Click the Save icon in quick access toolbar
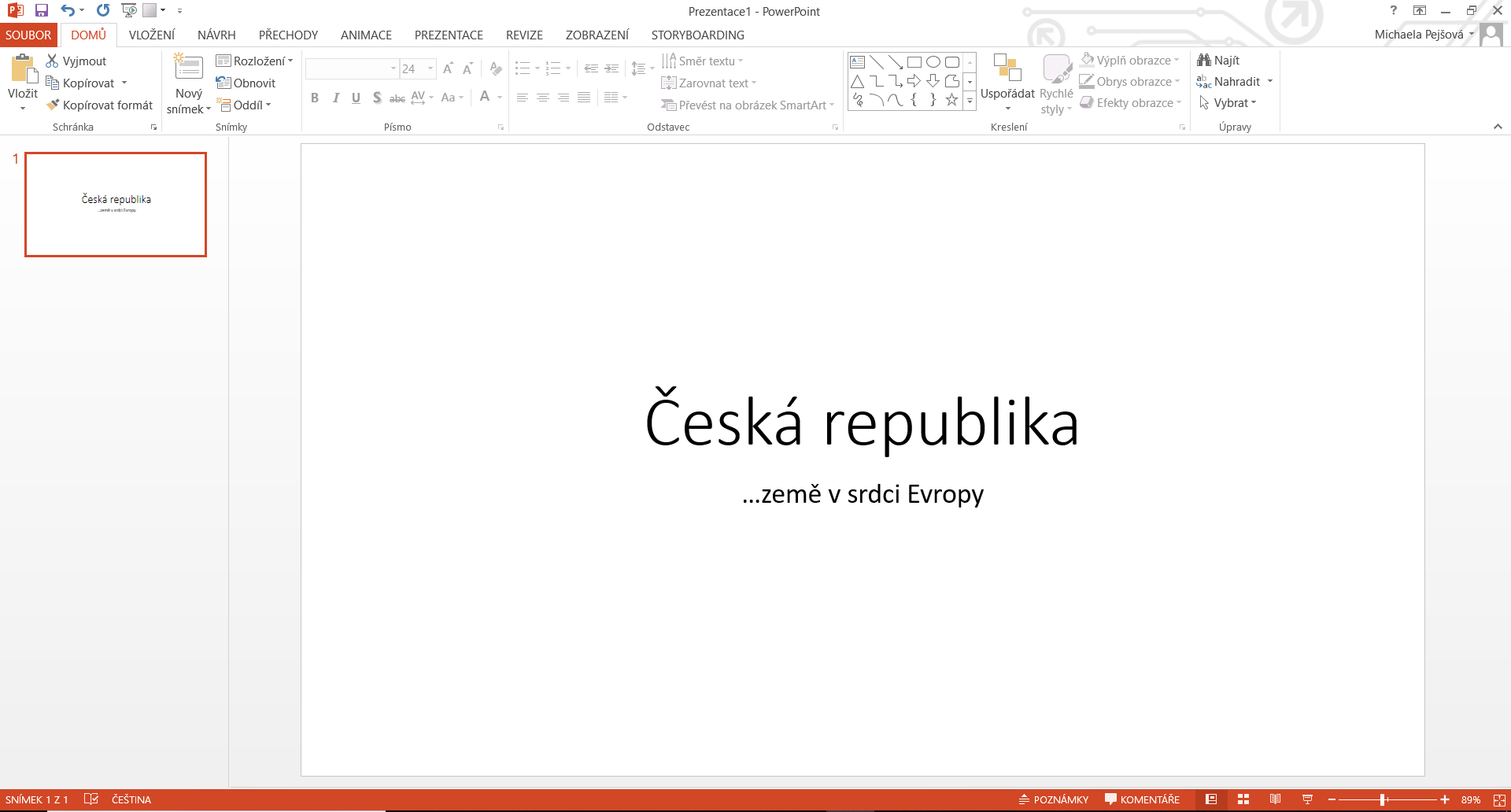 point(42,11)
